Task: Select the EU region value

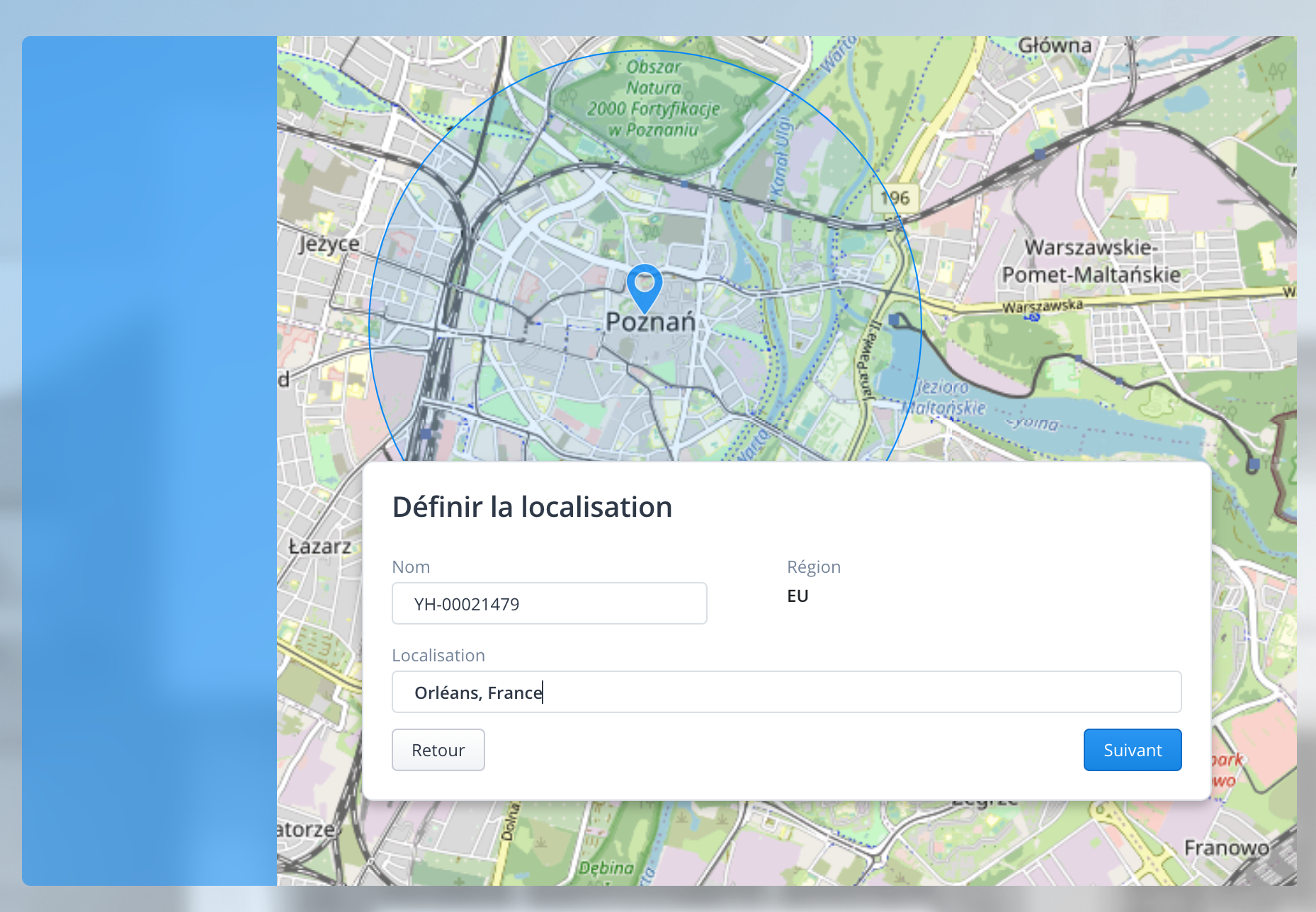Action: pos(798,596)
